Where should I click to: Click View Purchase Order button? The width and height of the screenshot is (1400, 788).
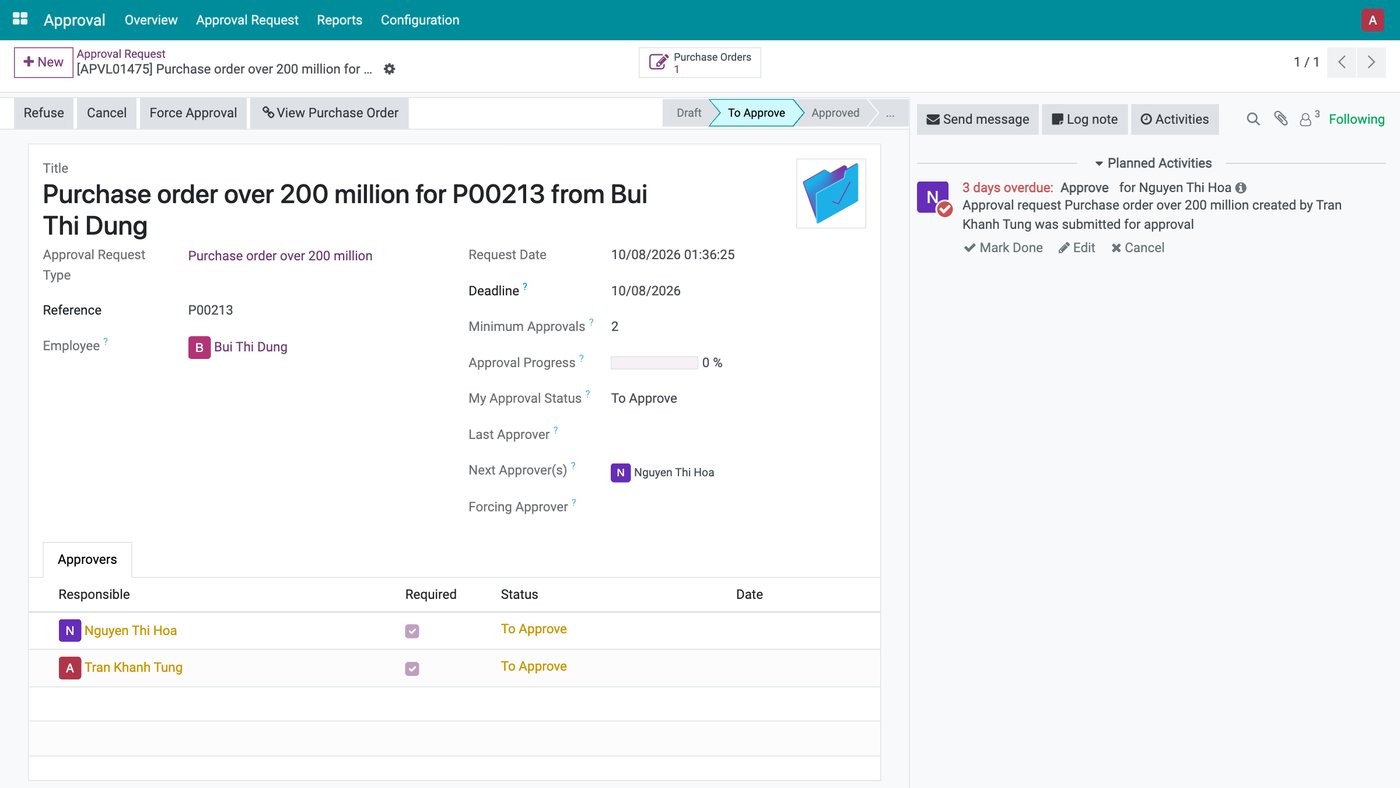click(330, 113)
